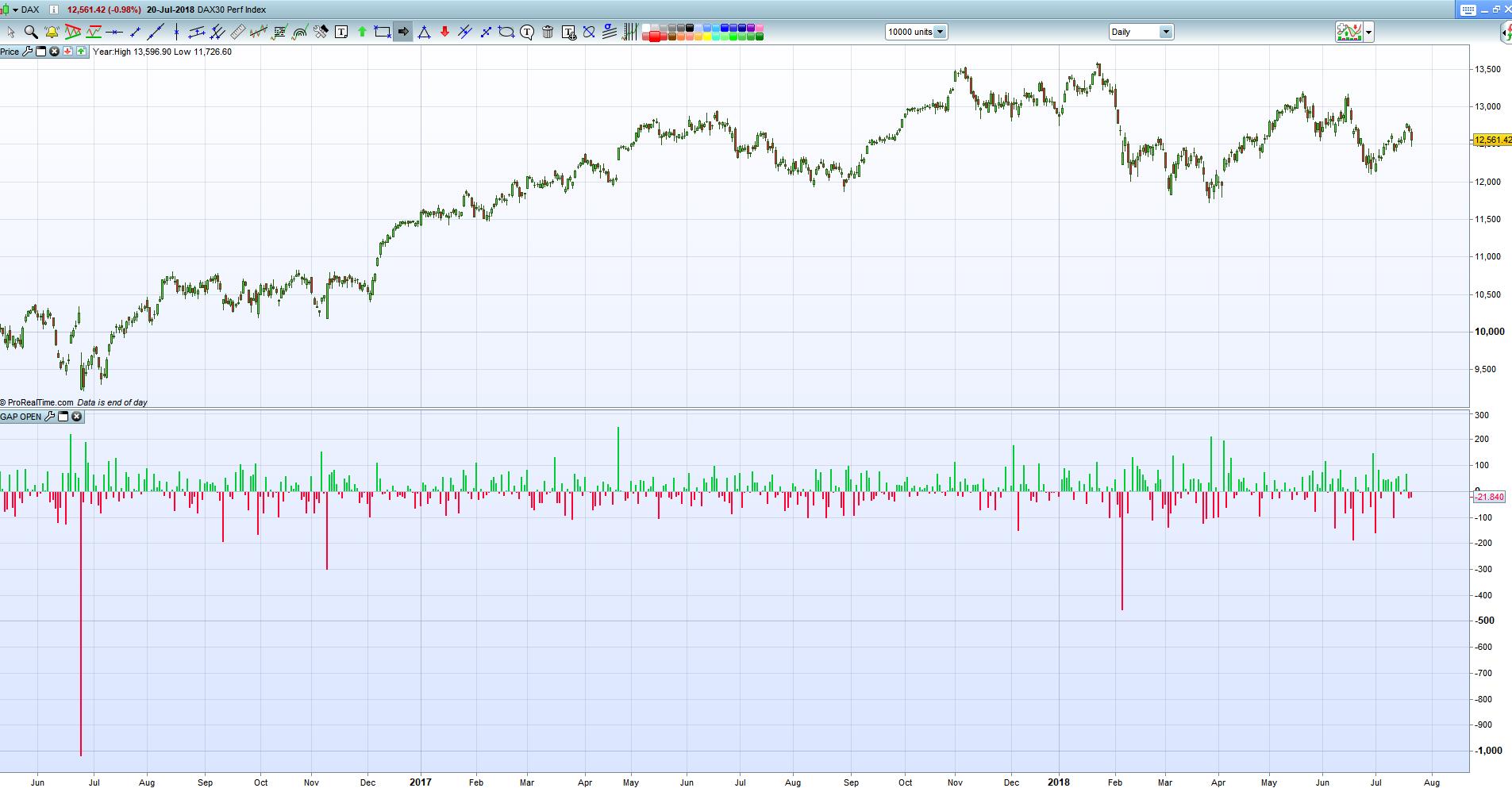Click the 20-Jul-2018 date text

(x=171, y=10)
